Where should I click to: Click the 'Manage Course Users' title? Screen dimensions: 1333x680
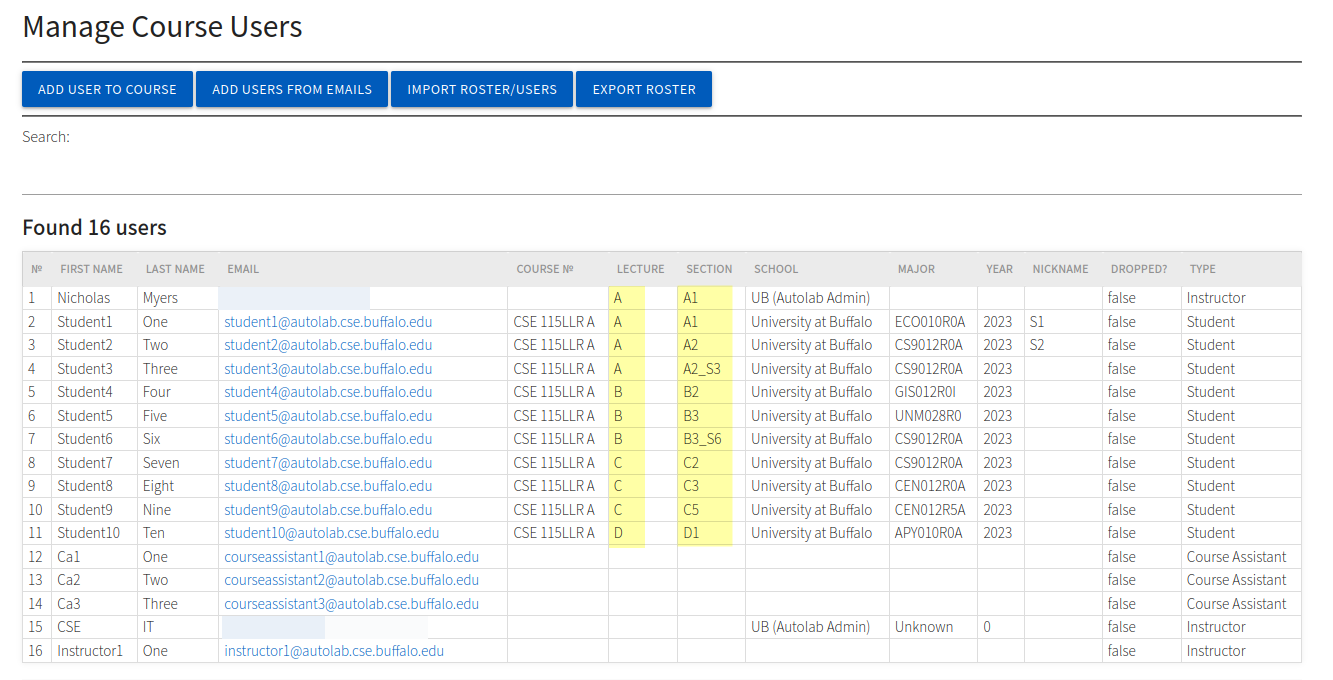click(x=162, y=26)
